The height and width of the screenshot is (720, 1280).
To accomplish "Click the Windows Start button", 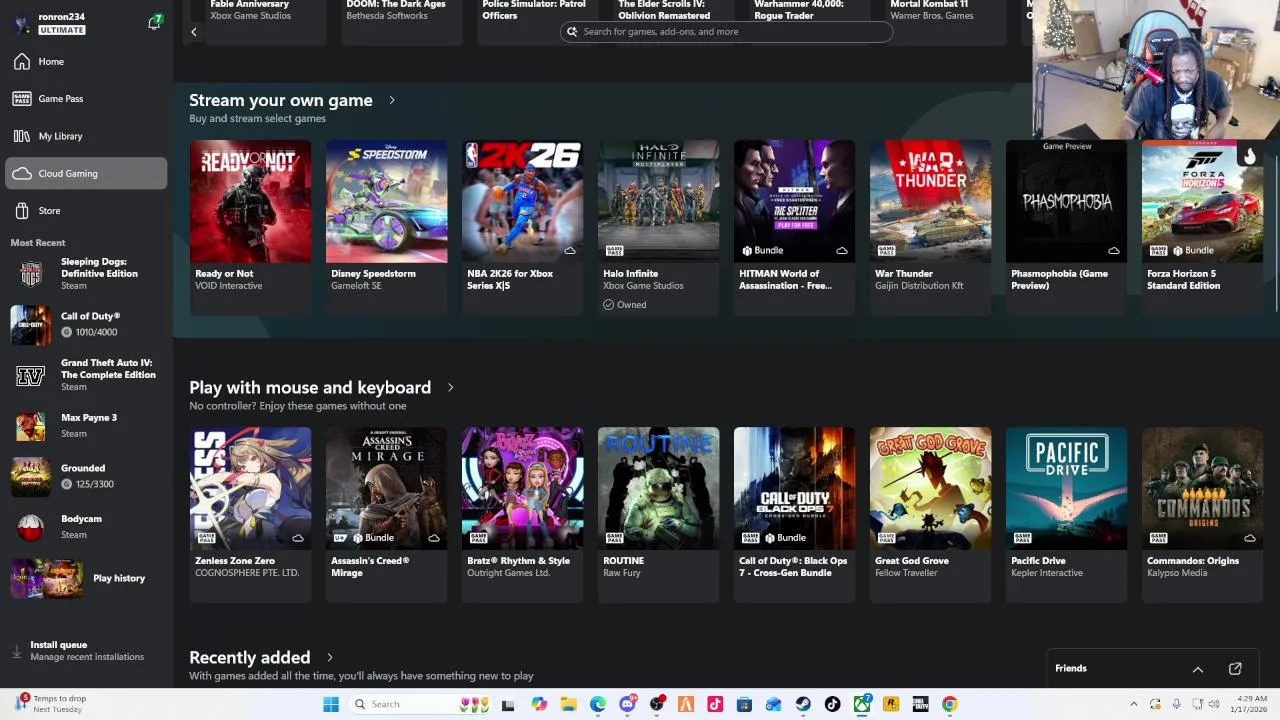I will click(331, 704).
